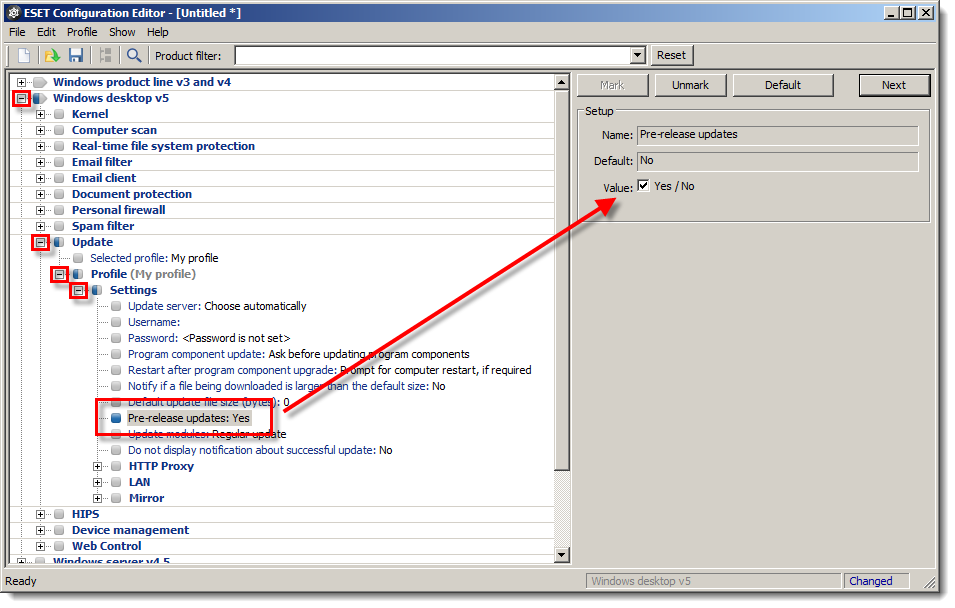Select Program component update entry
Screen dimensions: 955x608
(298, 355)
